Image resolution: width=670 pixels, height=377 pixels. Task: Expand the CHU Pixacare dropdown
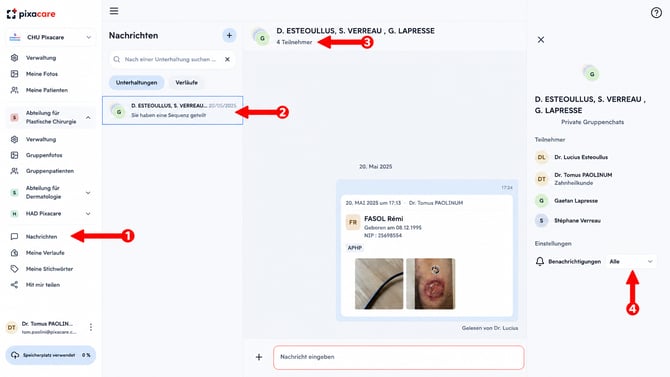(88, 37)
